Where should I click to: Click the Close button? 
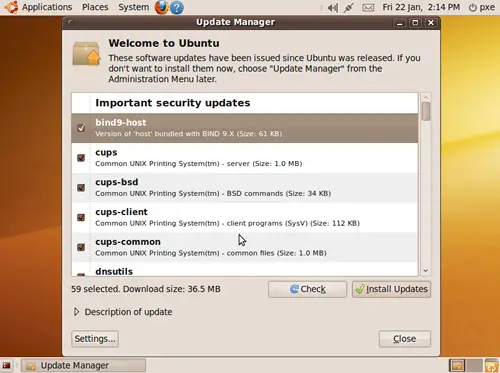point(405,339)
